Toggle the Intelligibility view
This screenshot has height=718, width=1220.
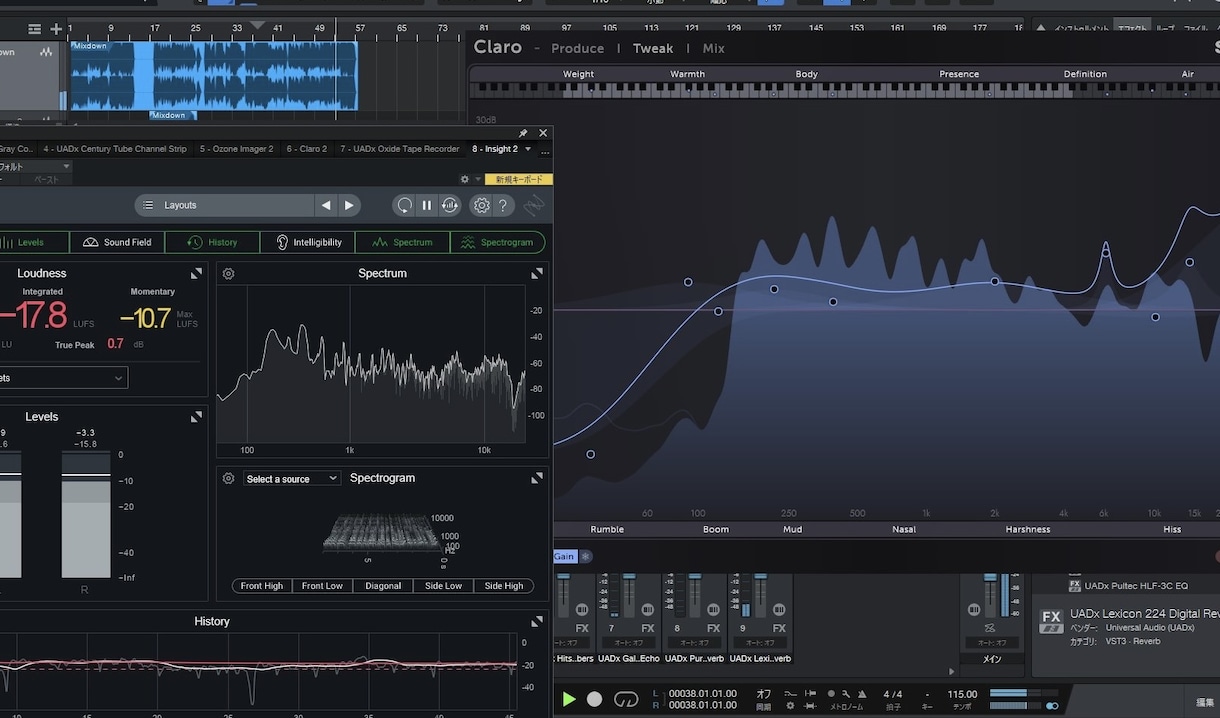pos(308,242)
